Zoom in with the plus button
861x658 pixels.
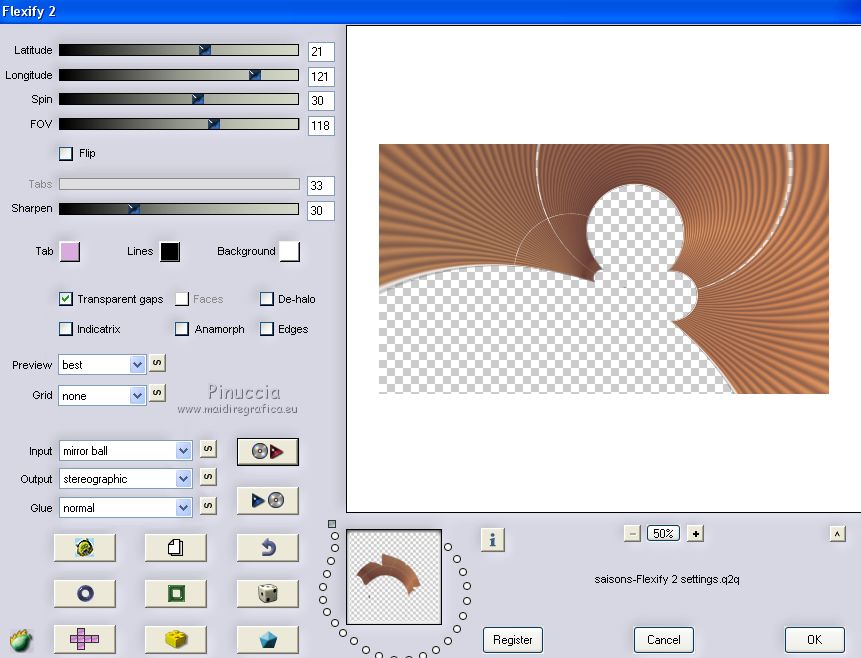(696, 533)
